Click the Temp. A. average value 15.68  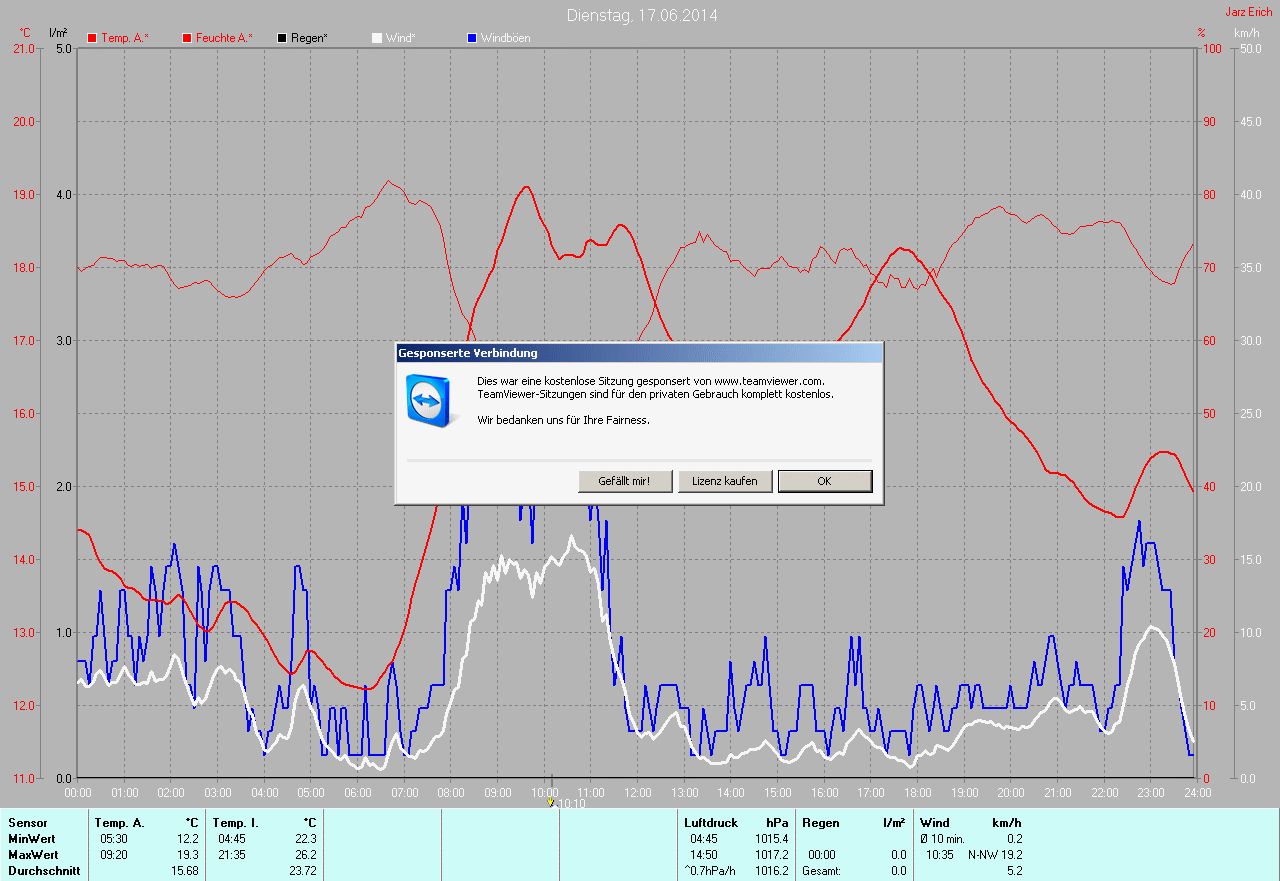pyautogui.click(x=183, y=871)
